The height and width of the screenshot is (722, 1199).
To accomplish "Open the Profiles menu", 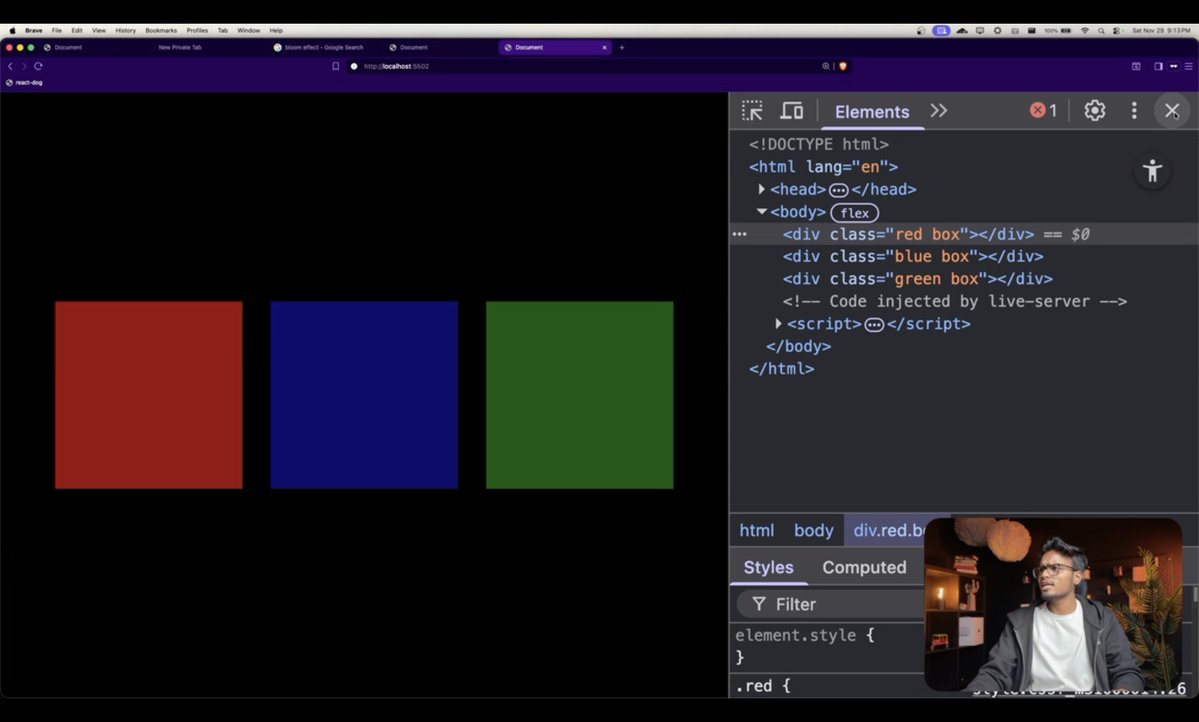I will [x=197, y=31].
